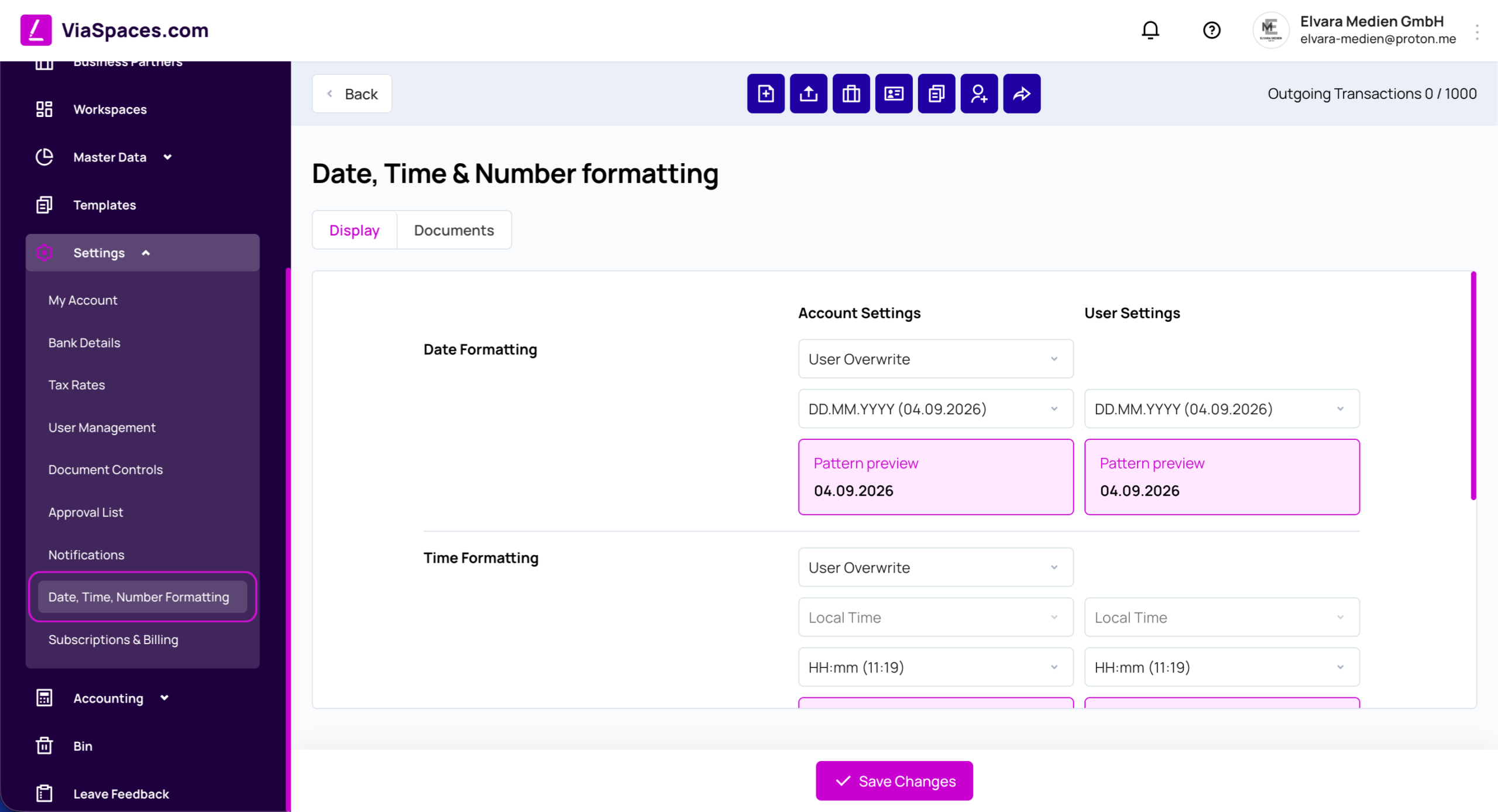Open the help question mark icon
The image size is (1498, 812).
1211,30
